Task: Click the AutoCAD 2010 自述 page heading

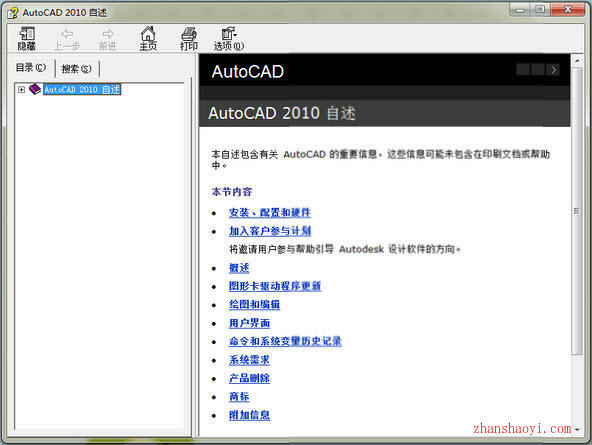Action: [x=282, y=113]
